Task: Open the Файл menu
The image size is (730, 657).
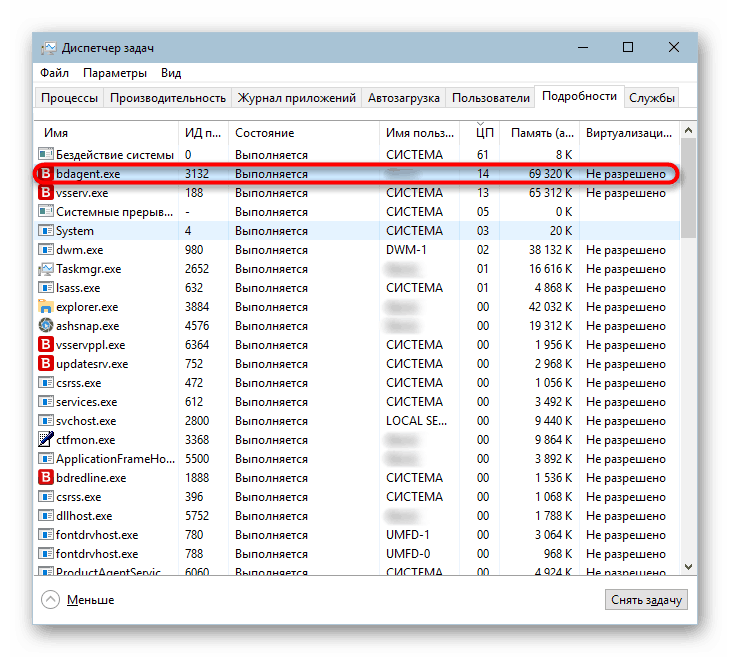Action: click(x=54, y=73)
